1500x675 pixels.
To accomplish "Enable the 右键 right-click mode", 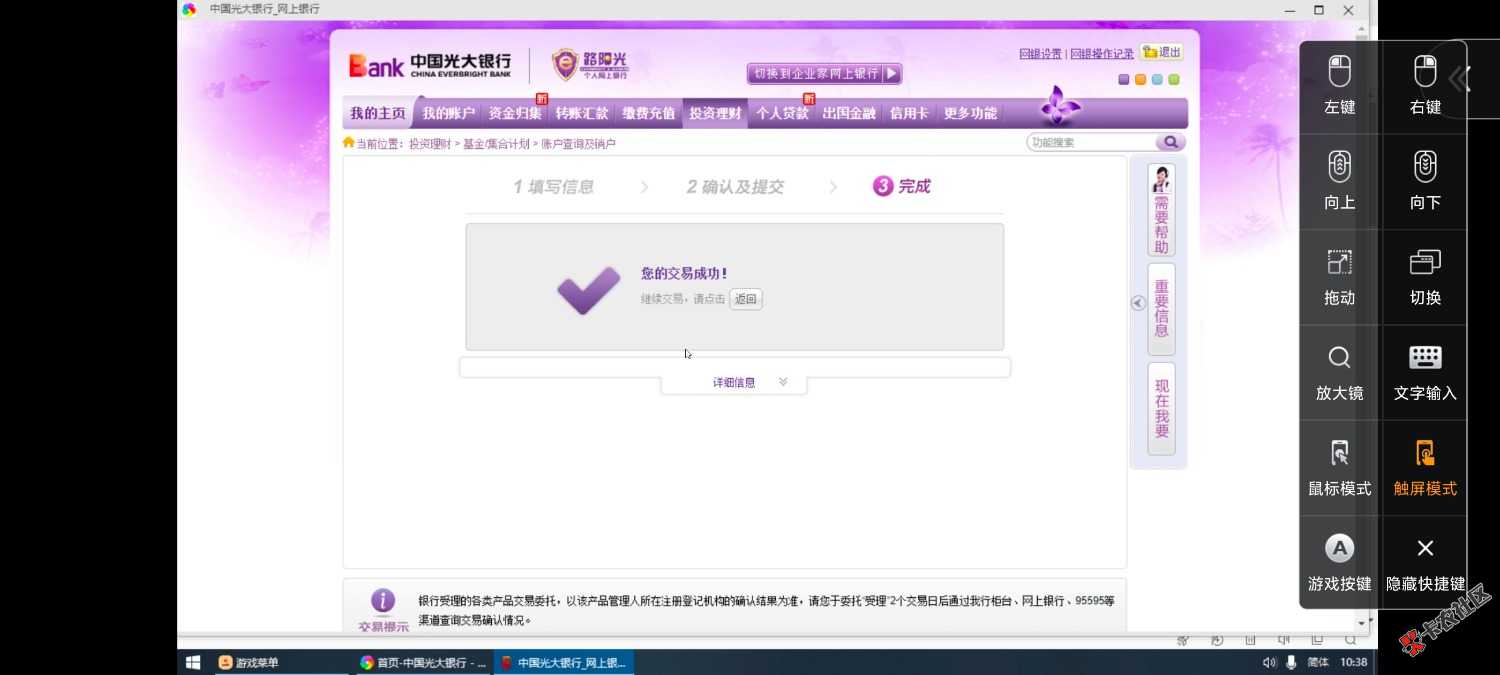I will 1424,85.
